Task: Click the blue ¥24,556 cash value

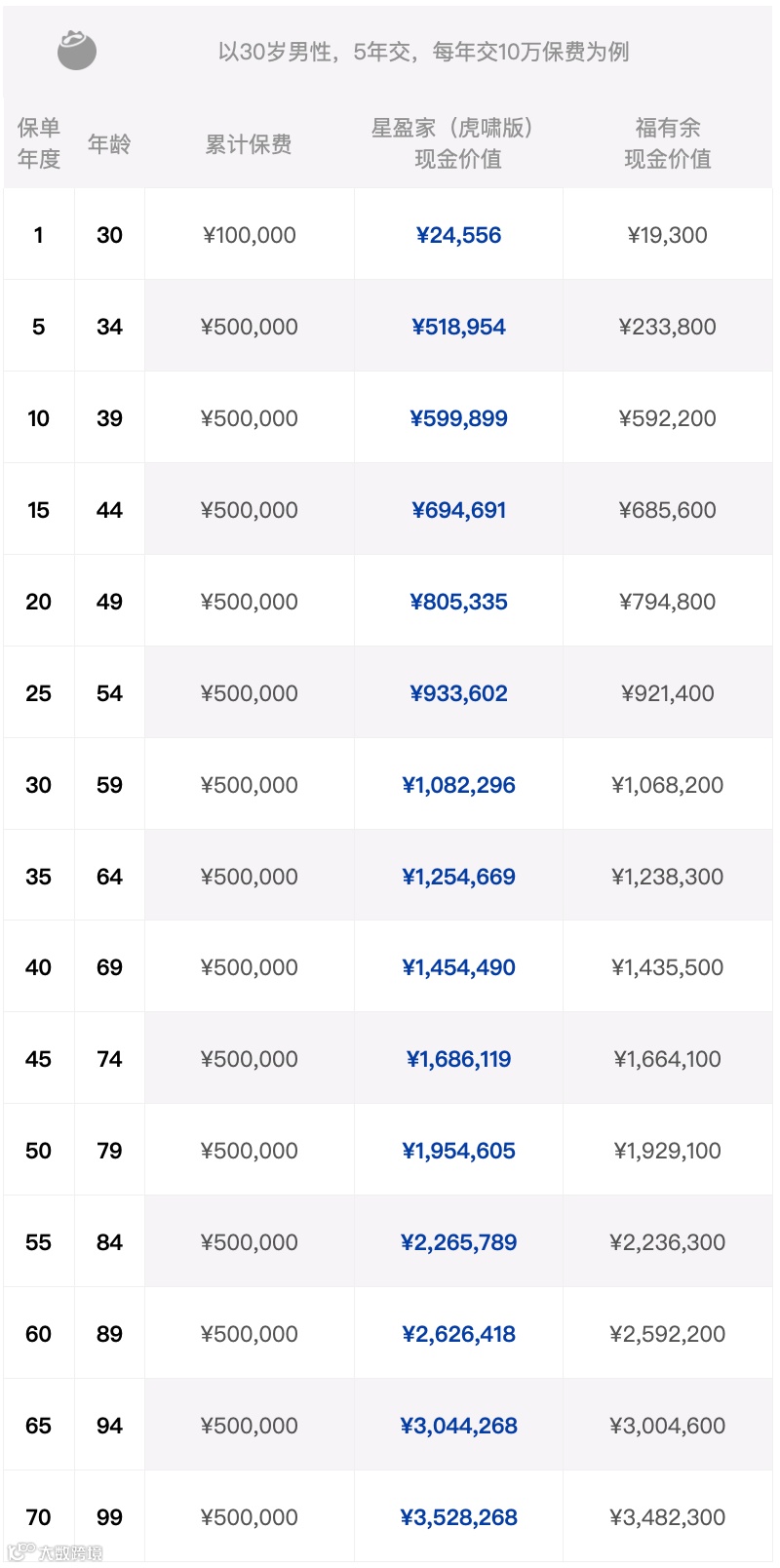Action: point(458,235)
